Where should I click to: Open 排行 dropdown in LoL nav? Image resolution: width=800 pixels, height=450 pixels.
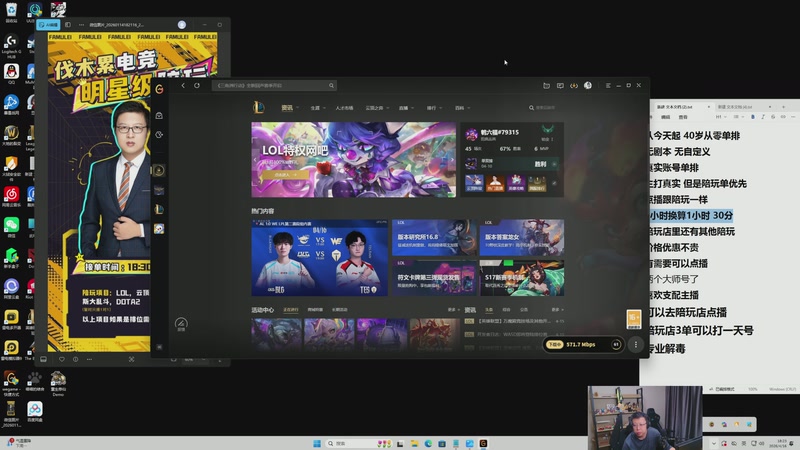tap(434, 108)
